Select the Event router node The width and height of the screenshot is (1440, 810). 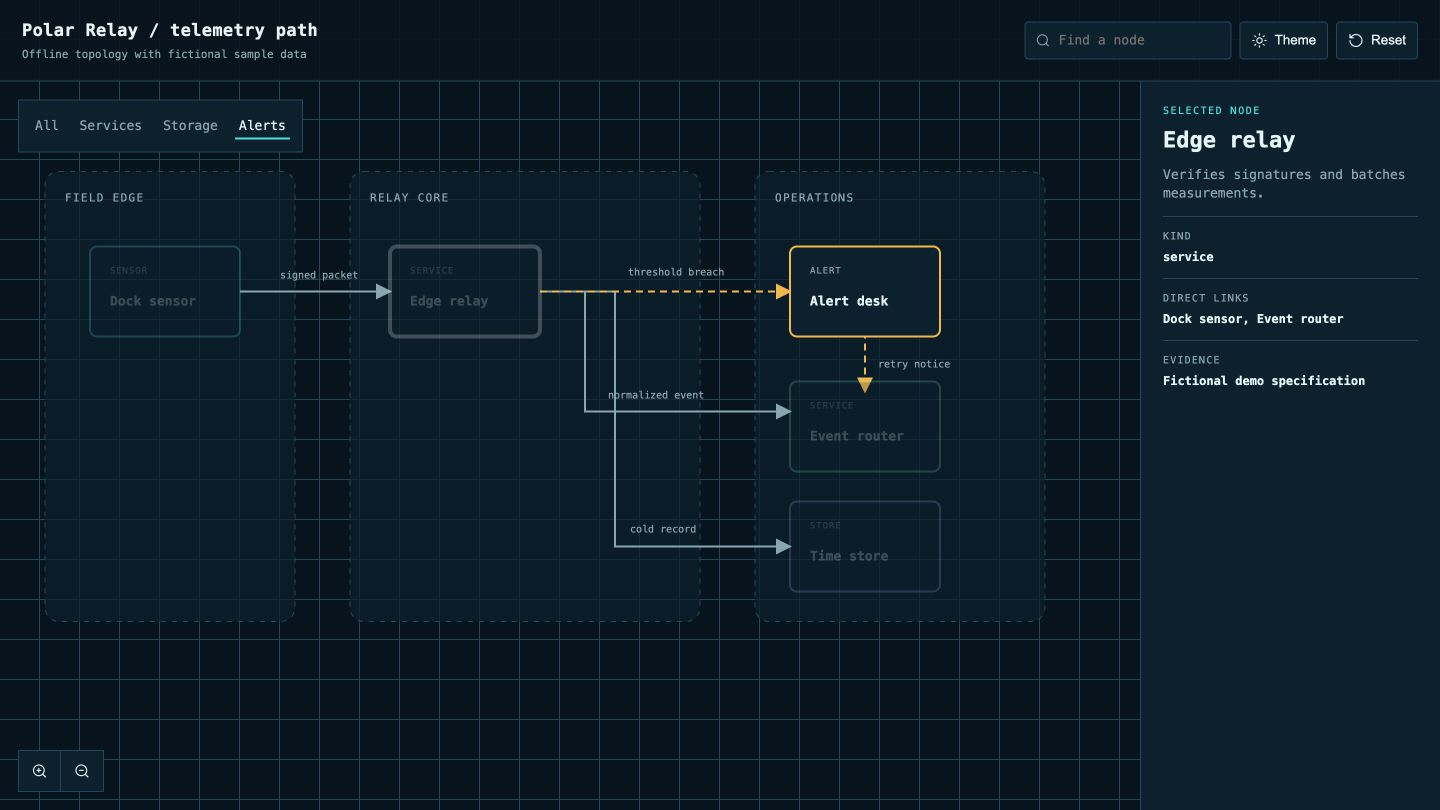pos(865,426)
